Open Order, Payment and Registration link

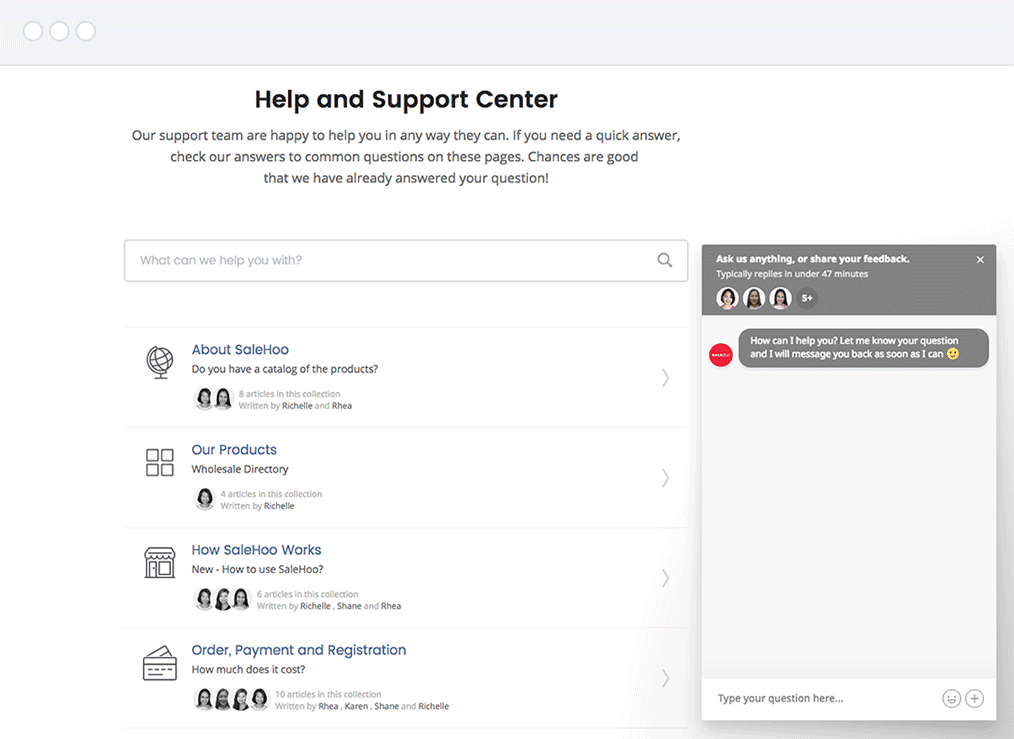(x=298, y=650)
